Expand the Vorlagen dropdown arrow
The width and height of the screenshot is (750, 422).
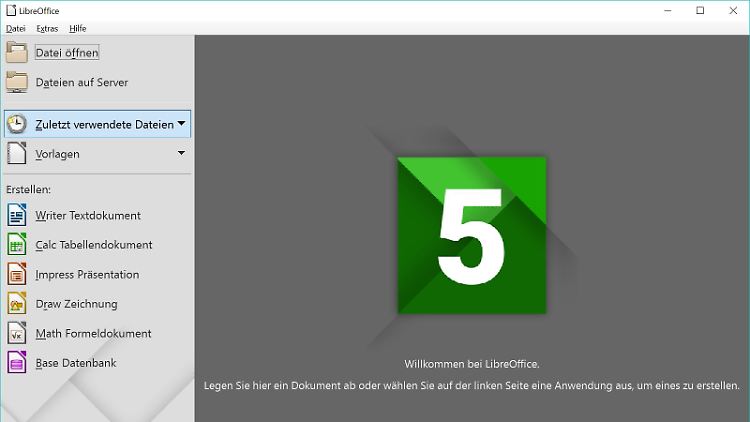point(182,154)
